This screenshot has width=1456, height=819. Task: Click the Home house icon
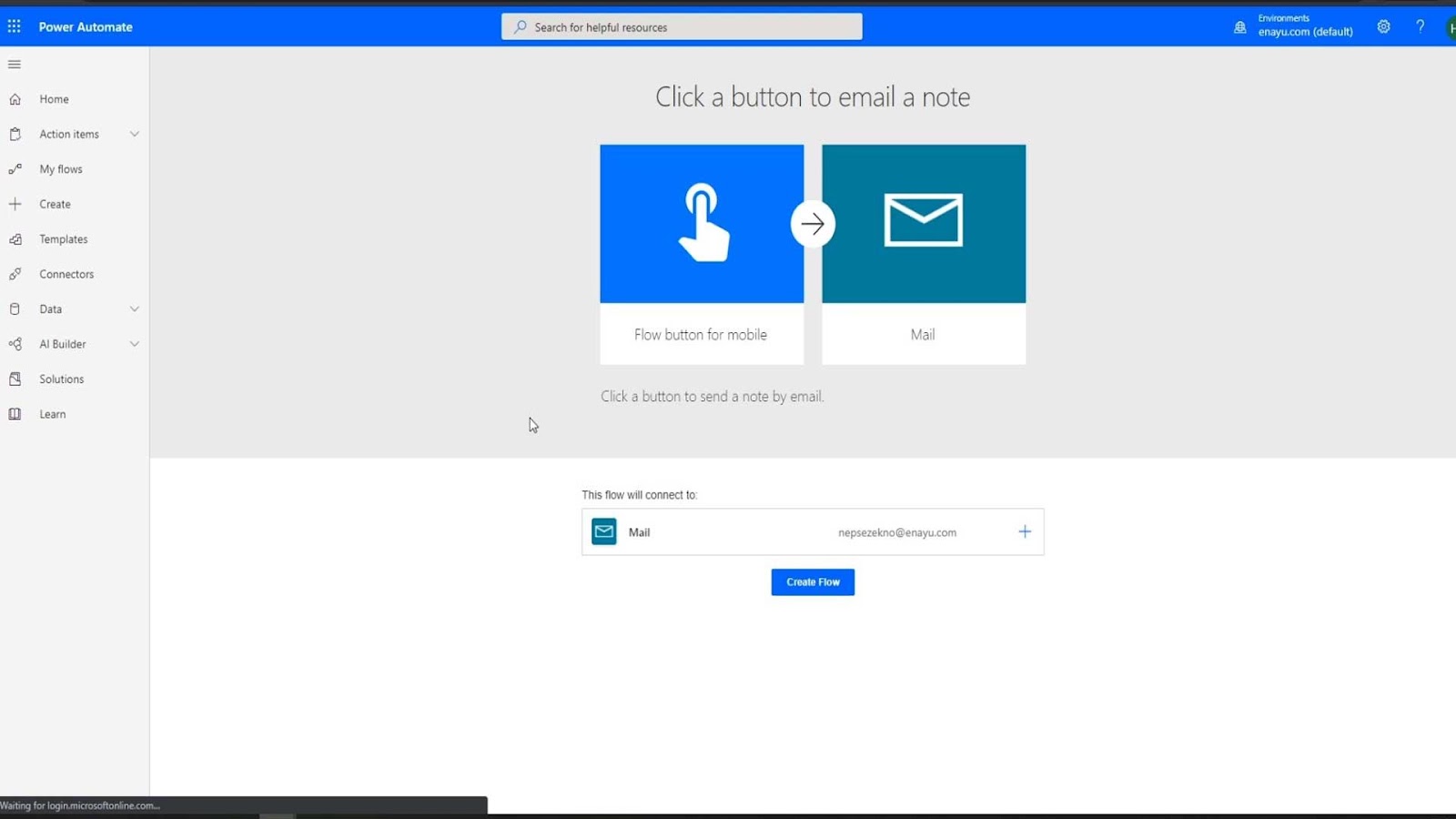point(15,99)
